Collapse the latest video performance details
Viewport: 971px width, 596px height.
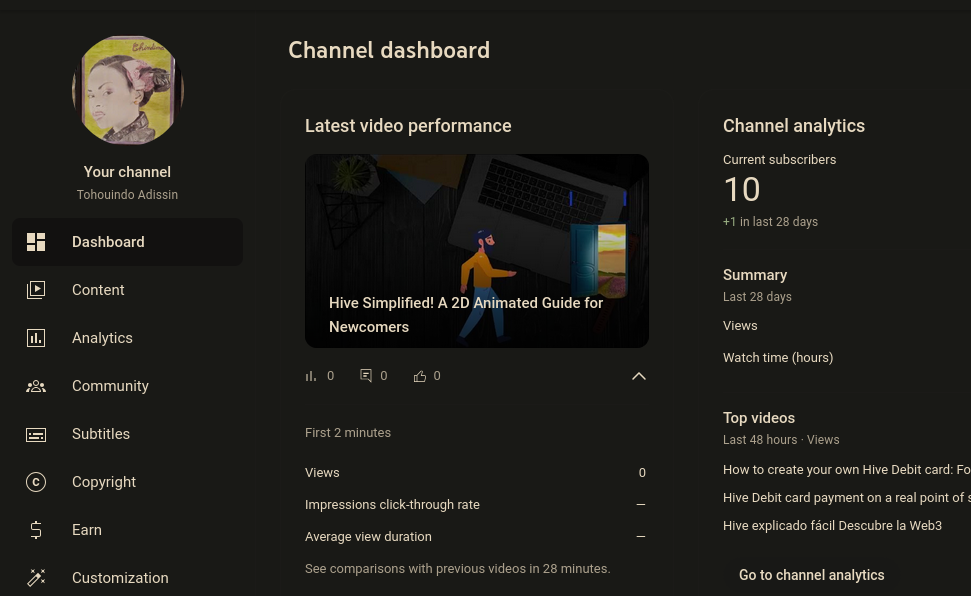[x=638, y=376]
